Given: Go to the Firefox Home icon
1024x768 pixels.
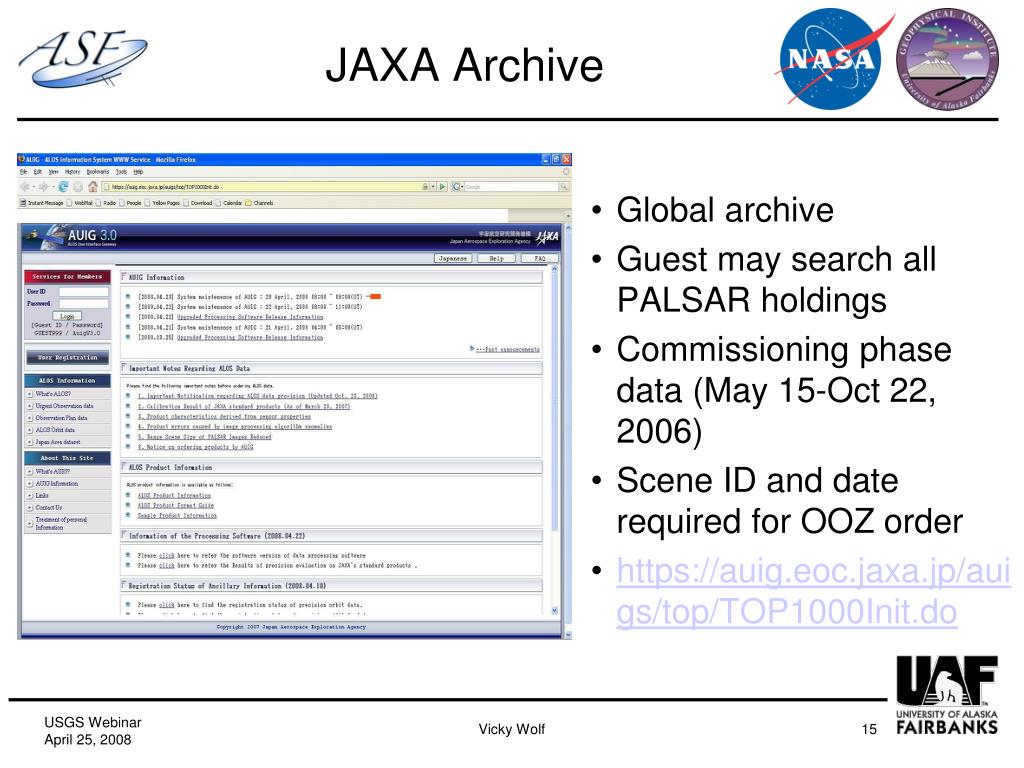Looking at the screenshot, I should click(x=93, y=187).
